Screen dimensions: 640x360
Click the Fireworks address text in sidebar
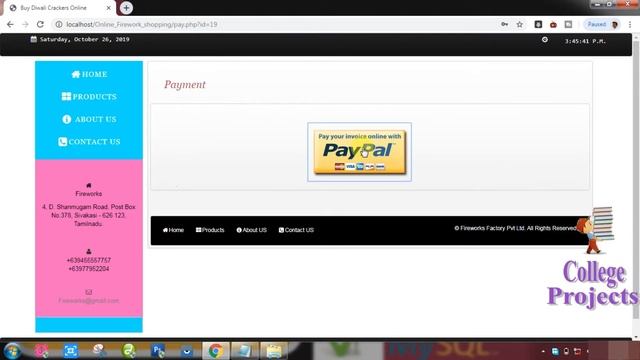(x=89, y=215)
